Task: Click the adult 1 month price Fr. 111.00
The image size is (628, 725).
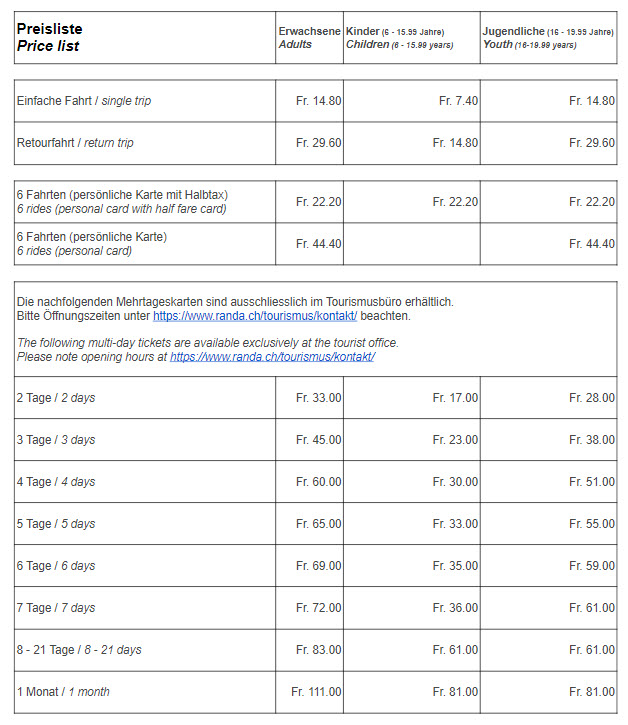Action: (316, 692)
